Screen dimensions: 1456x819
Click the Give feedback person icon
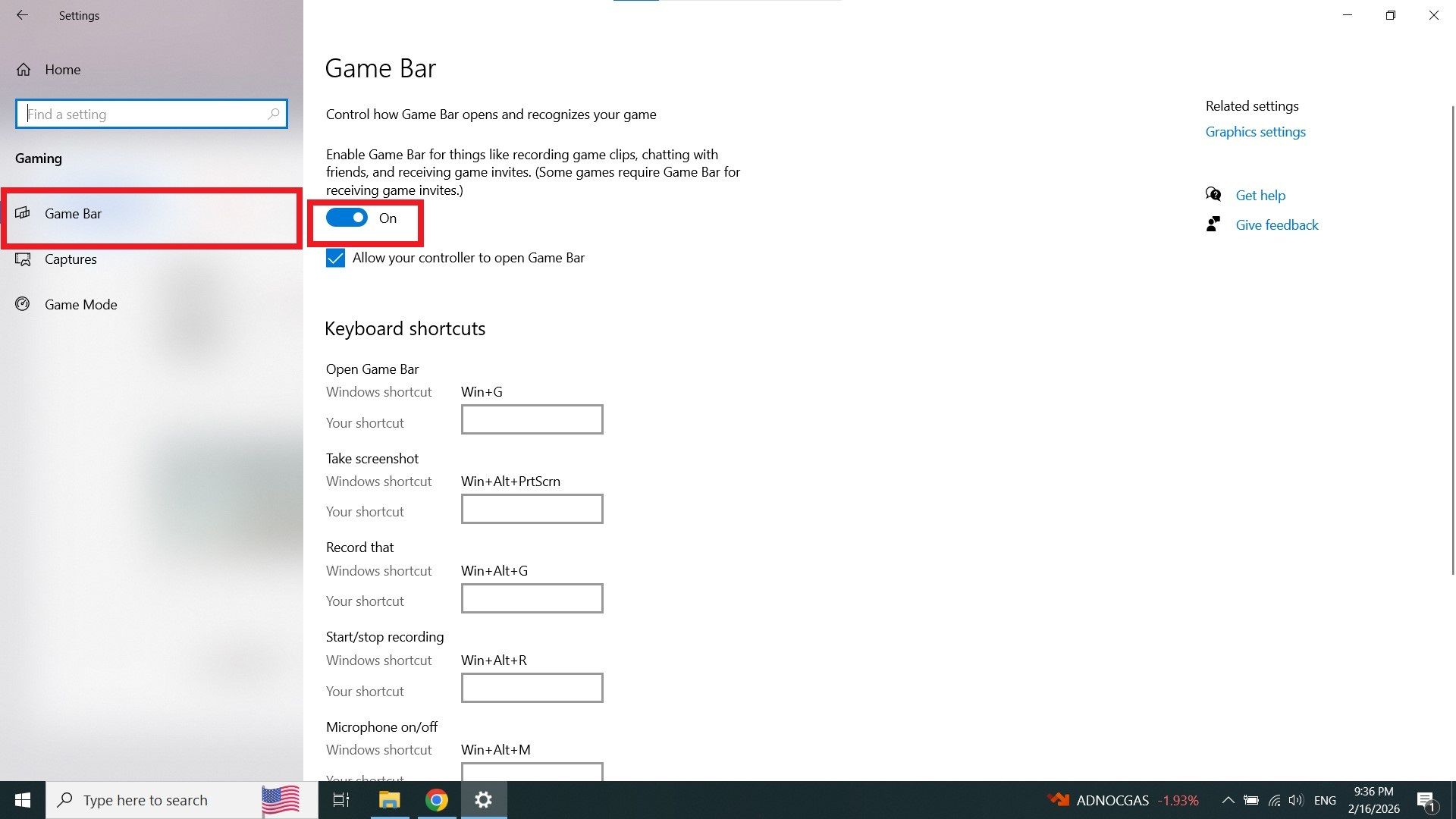pos(1213,224)
